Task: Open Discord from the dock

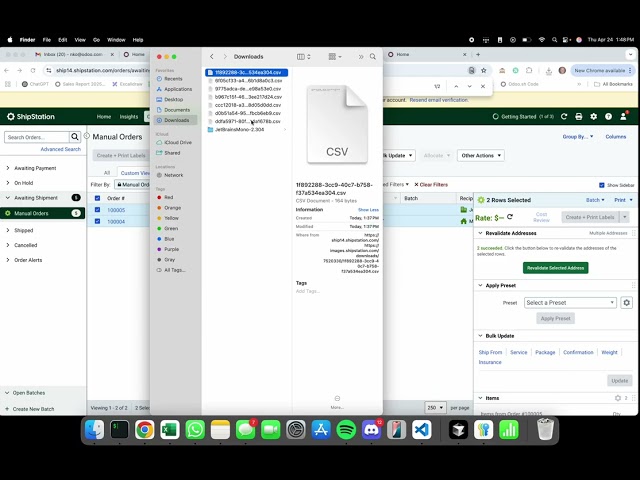Action: coord(371,430)
